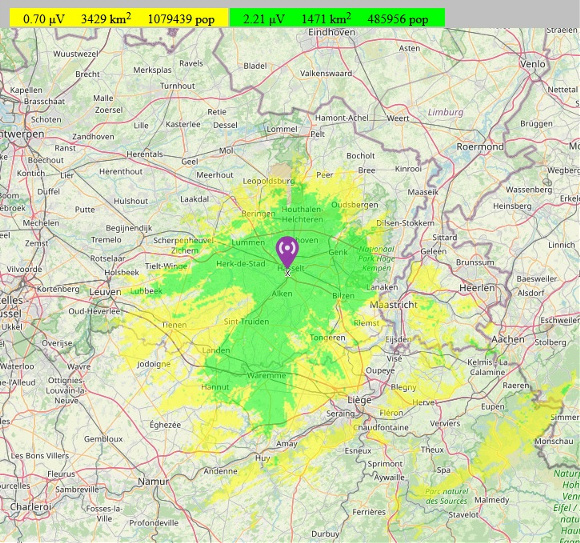Click the Leuven city label

(x=105, y=292)
